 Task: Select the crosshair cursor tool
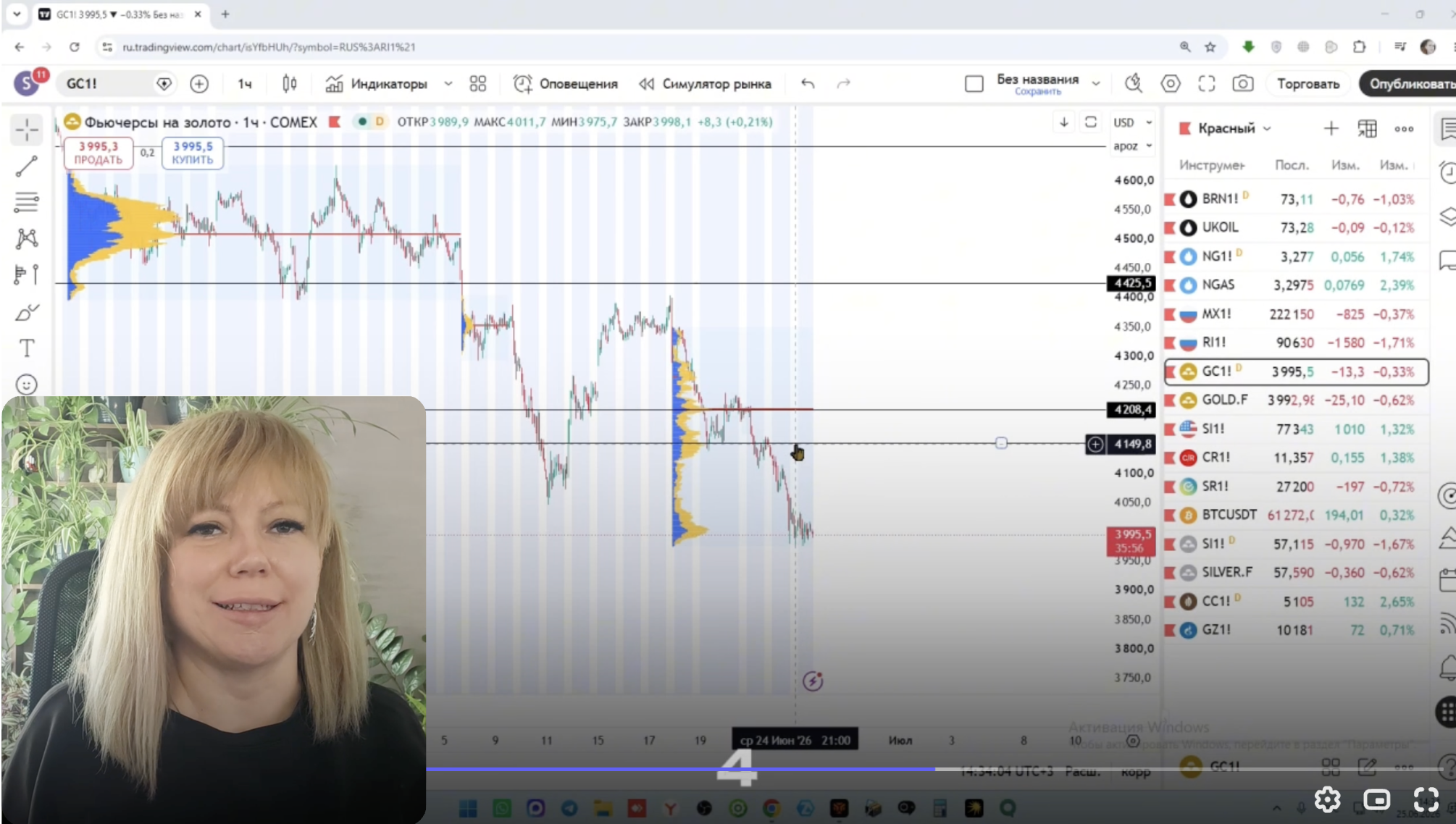27,130
